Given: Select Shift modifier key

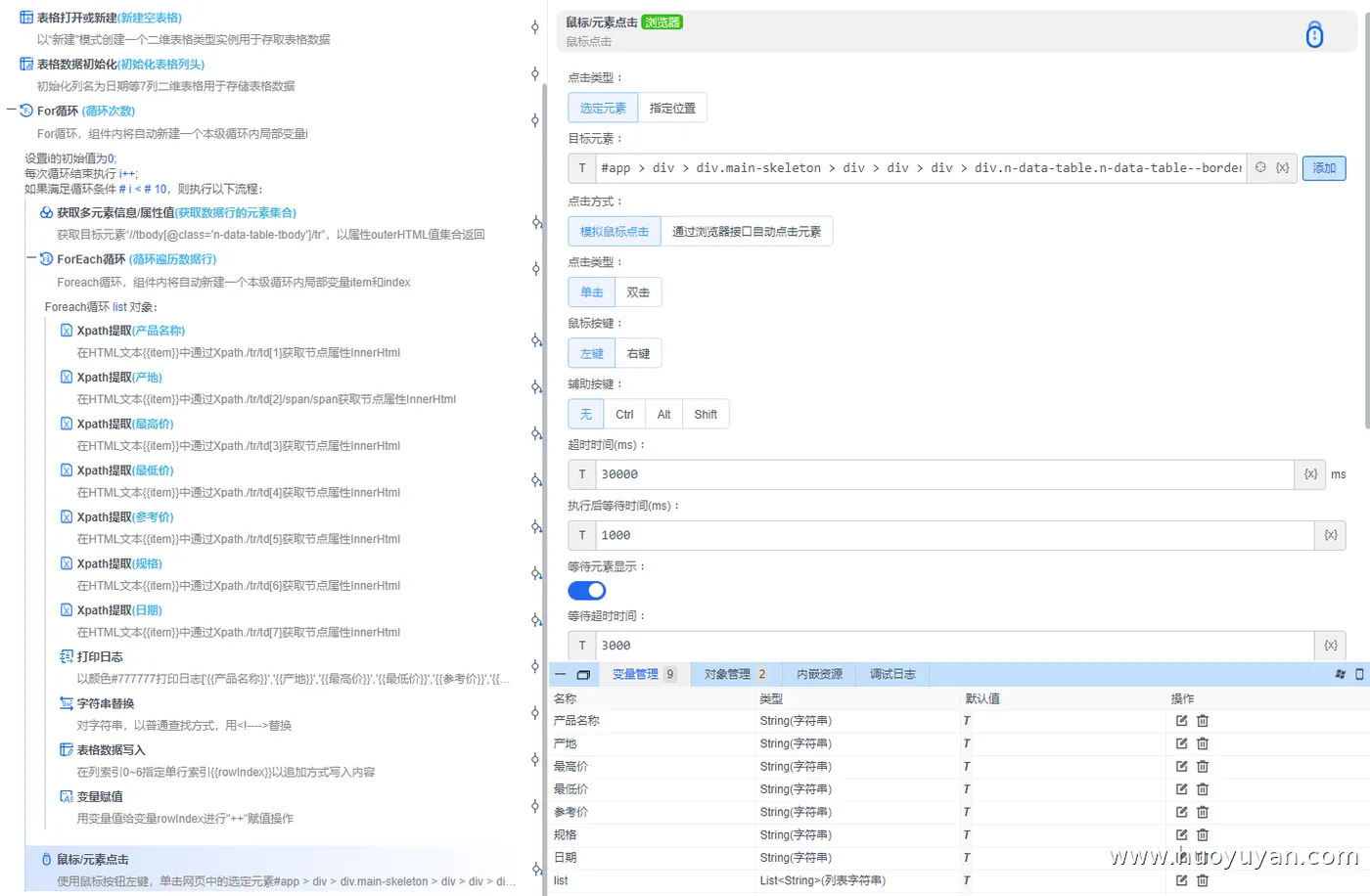Looking at the screenshot, I should pos(706,414).
